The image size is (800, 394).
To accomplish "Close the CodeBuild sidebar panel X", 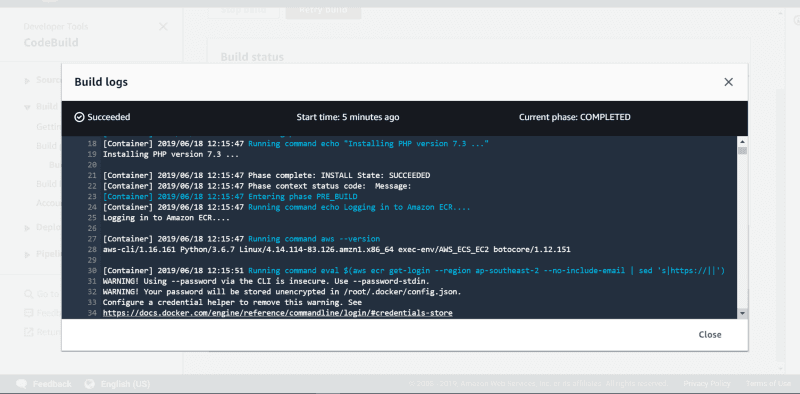I will (x=163, y=27).
